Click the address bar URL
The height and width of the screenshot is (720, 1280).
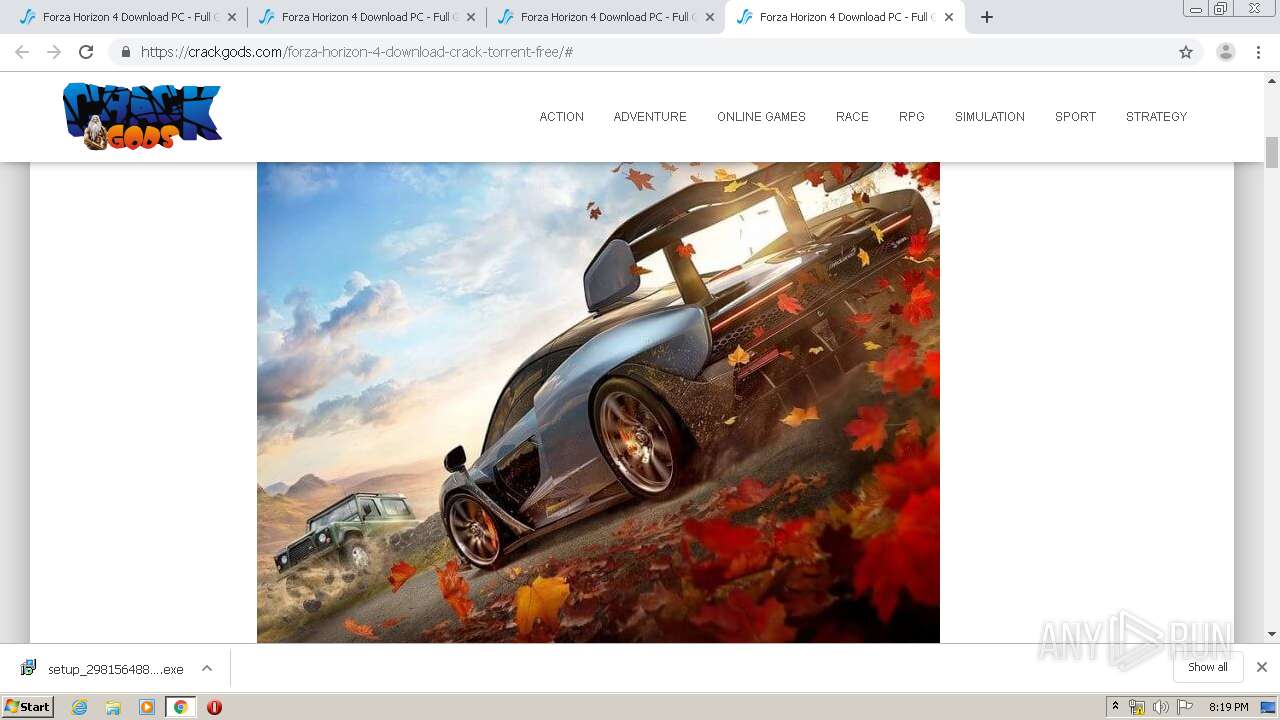point(357,52)
